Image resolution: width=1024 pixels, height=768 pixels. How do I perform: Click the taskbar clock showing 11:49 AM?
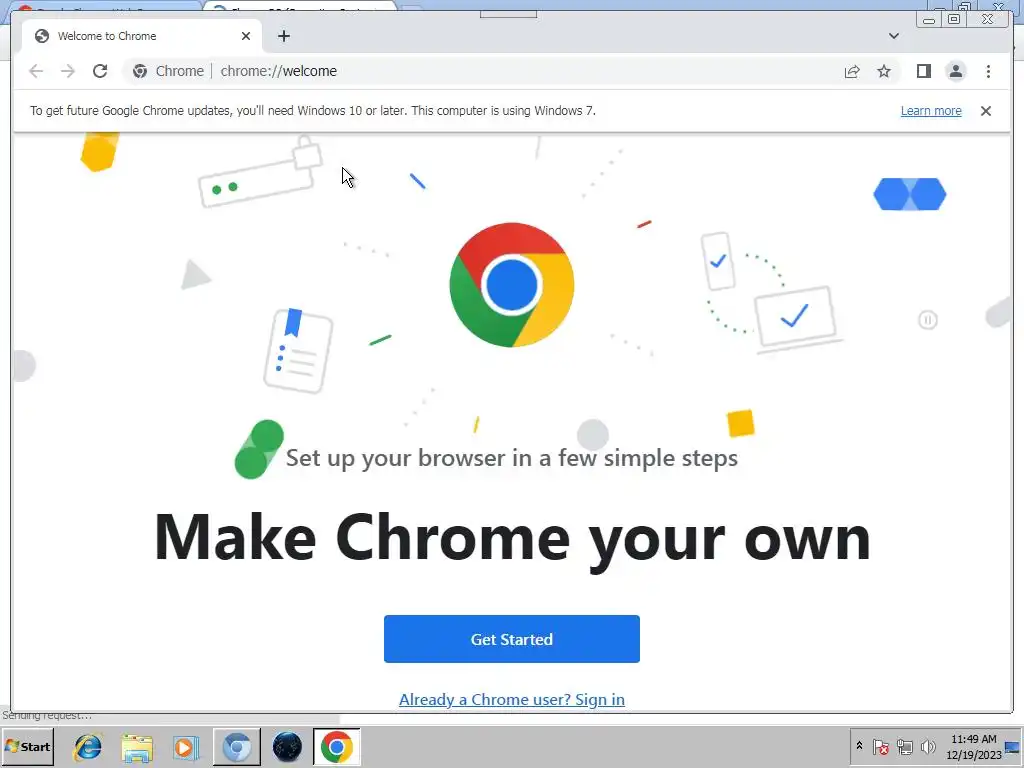click(x=973, y=746)
